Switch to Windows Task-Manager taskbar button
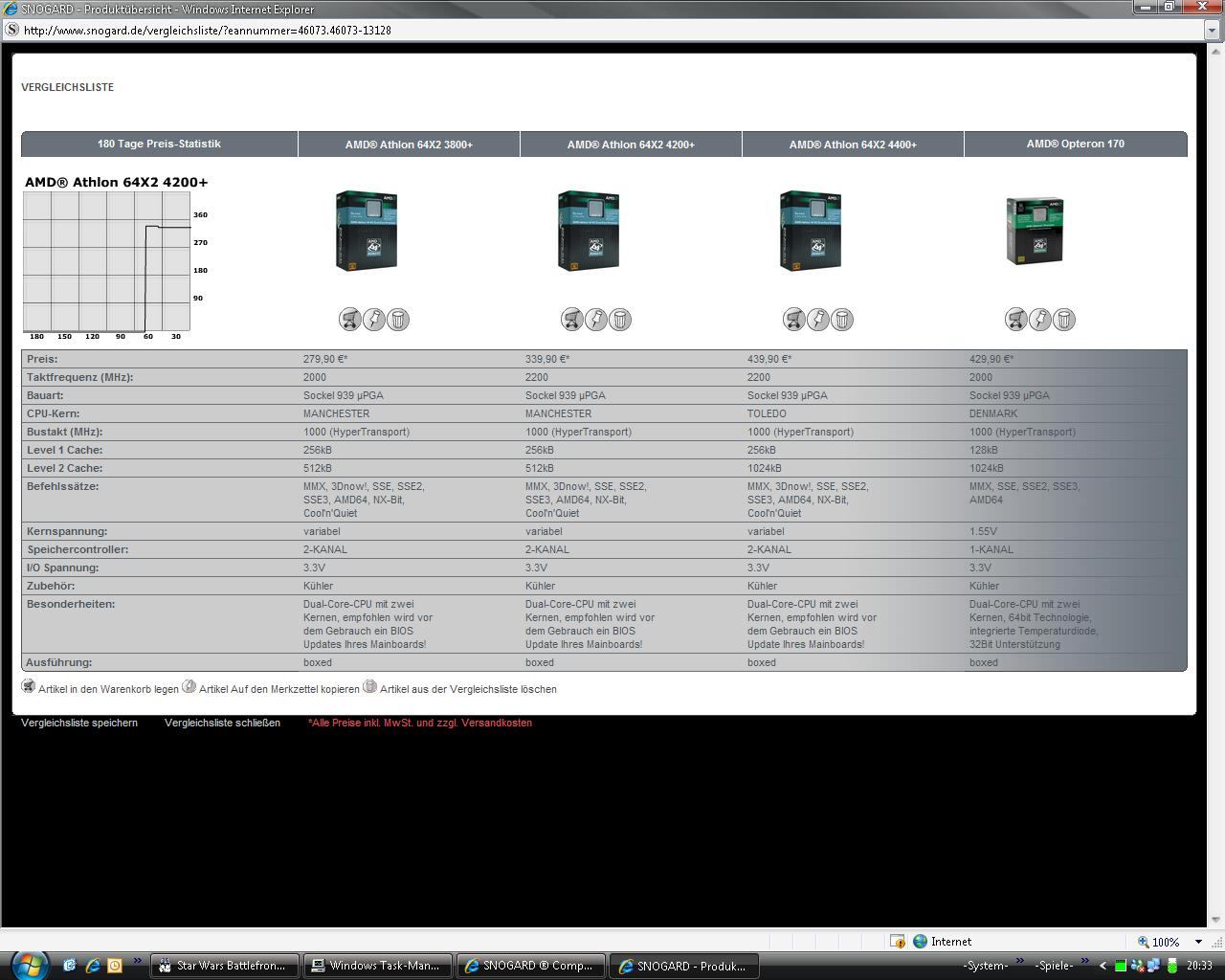The width and height of the screenshot is (1225, 980). coord(378,966)
